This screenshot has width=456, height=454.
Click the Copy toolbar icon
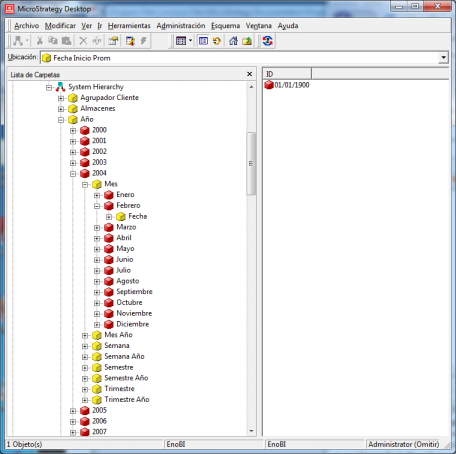coord(53,41)
